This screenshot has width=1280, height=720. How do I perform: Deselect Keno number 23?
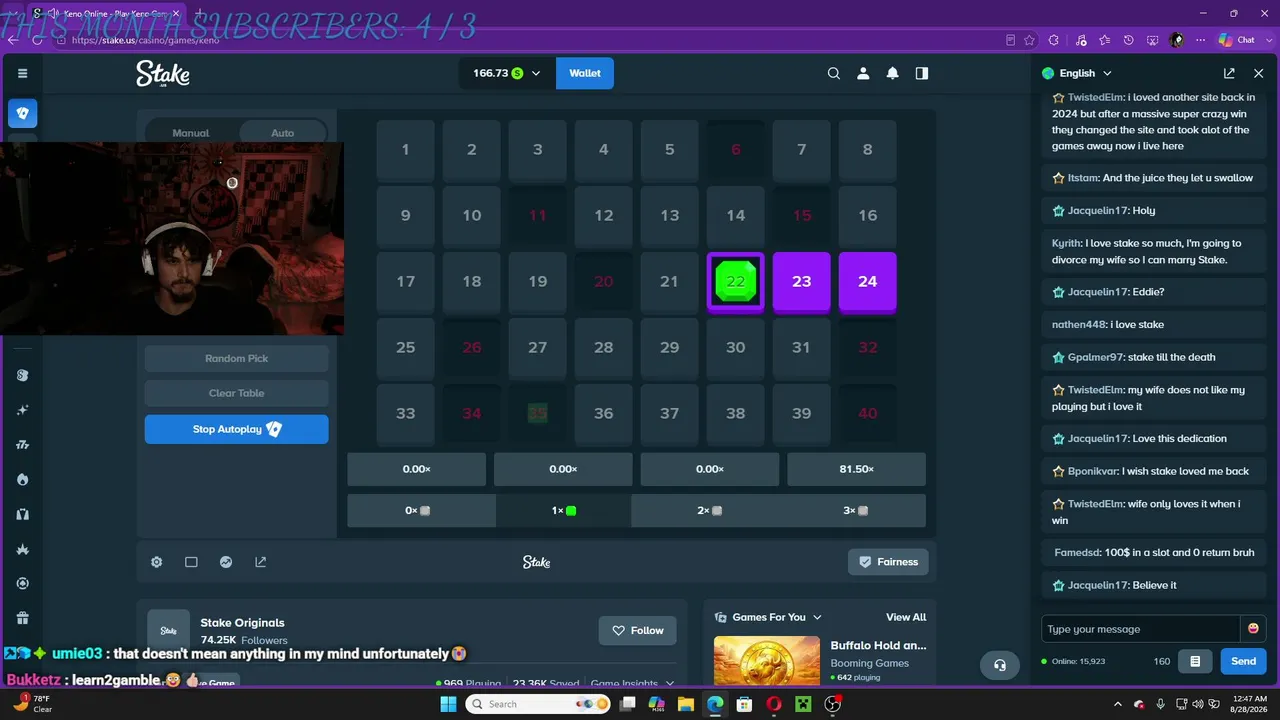(802, 282)
